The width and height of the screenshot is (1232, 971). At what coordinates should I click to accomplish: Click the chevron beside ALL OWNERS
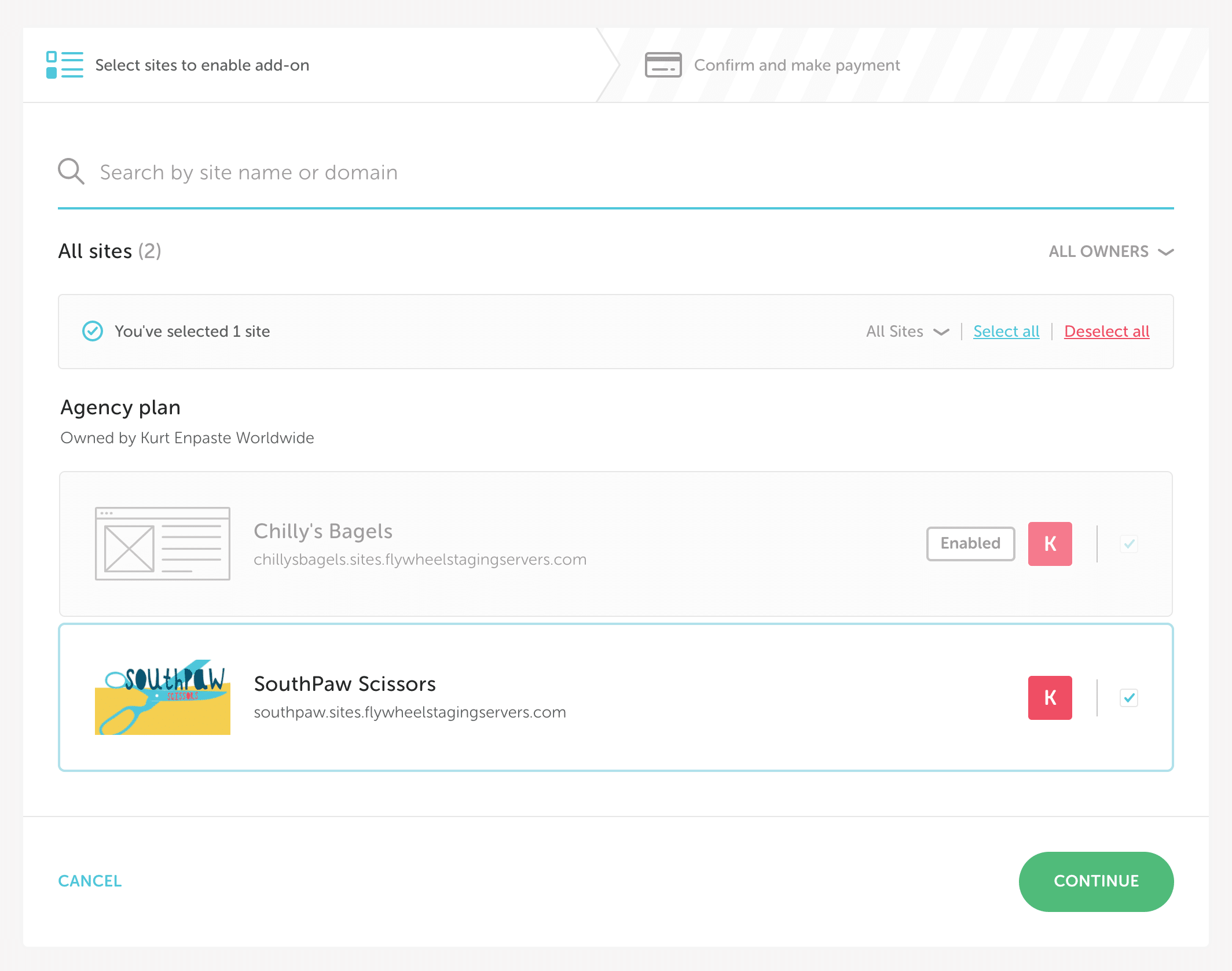[x=1165, y=252]
